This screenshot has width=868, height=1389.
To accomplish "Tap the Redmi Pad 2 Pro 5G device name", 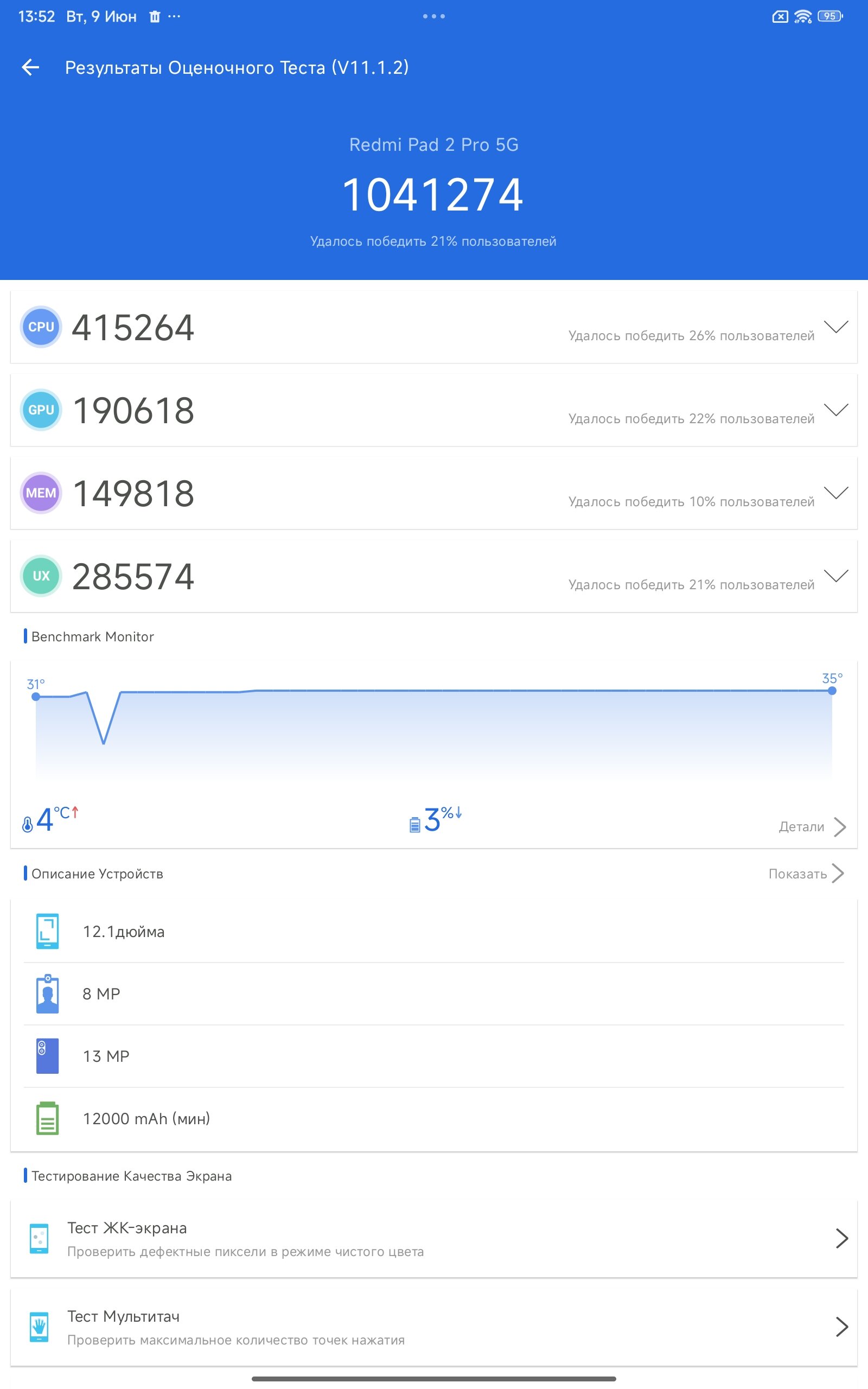I will 434,145.
